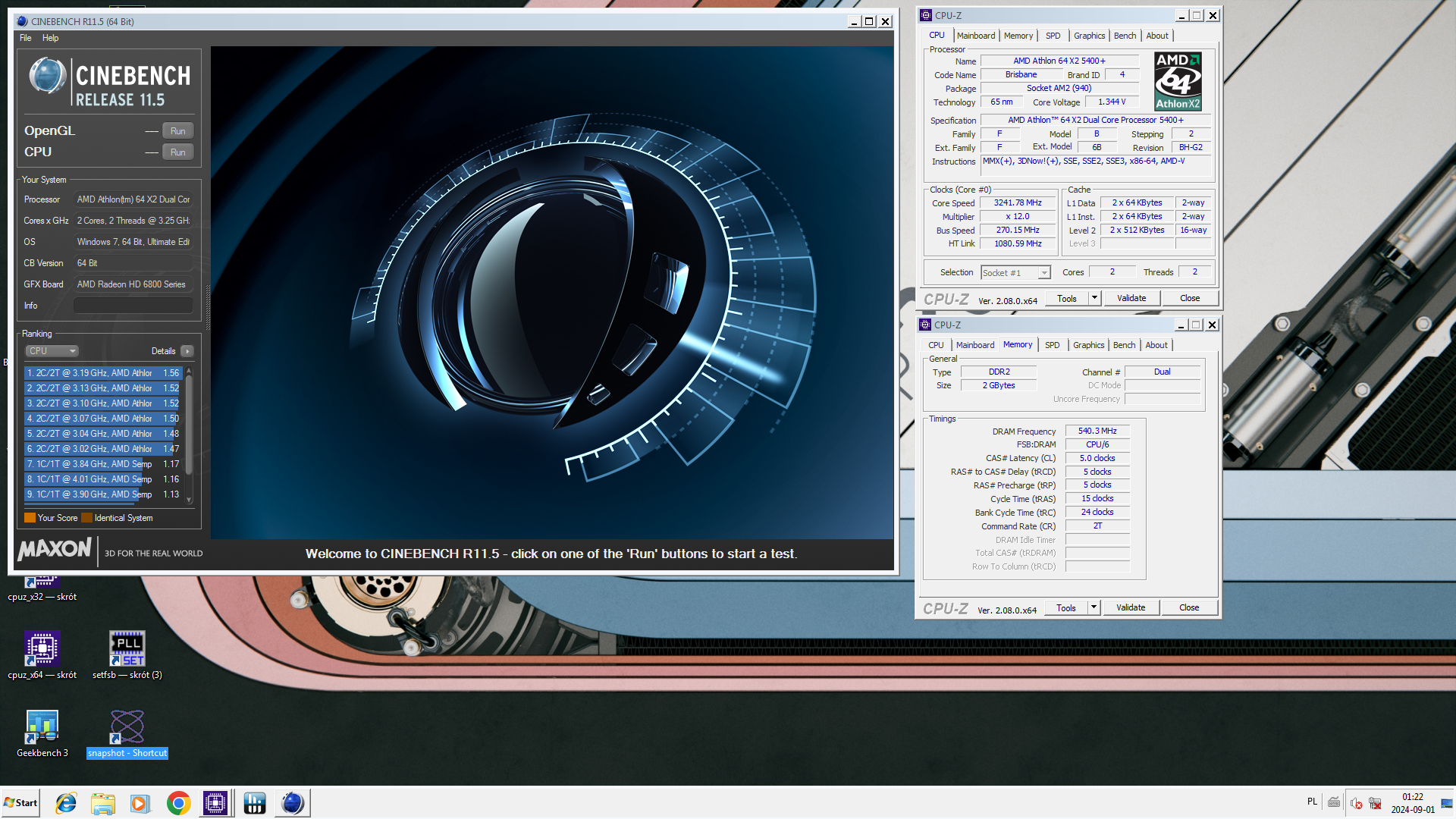Open the CPU ranking type dropdown
Viewport: 1456px width, 819px height.
click(x=52, y=351)
